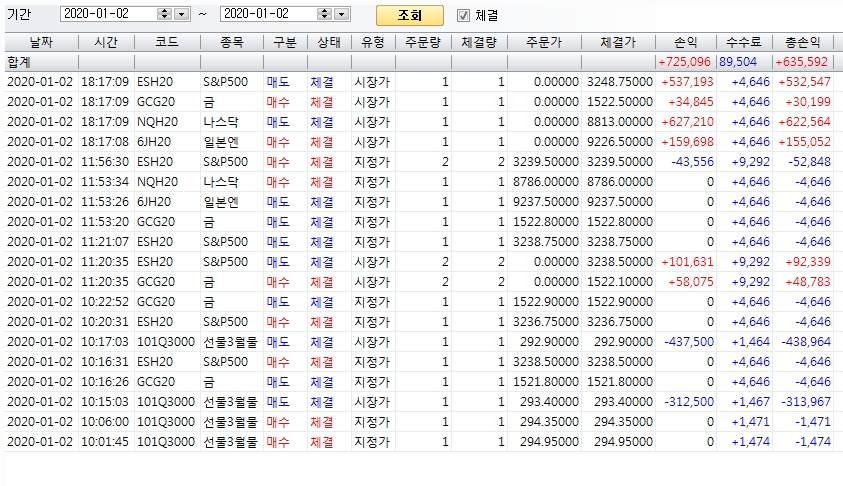Click profit value +537,193
The height and width of the screenshot is (486, 843).
pyautogui.click(x=687, y=82)
